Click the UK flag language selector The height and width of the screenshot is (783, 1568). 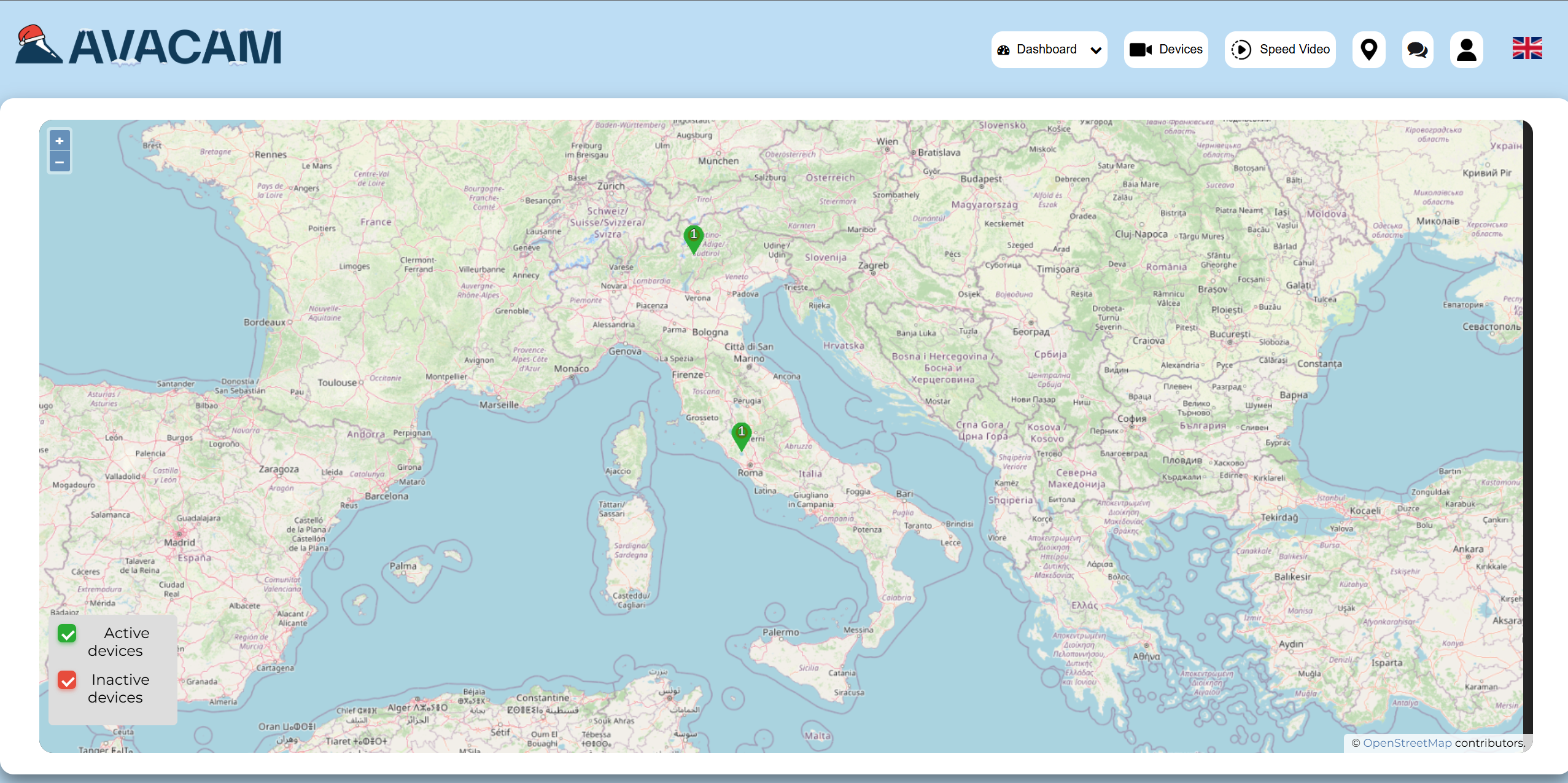pos(1527,48)
